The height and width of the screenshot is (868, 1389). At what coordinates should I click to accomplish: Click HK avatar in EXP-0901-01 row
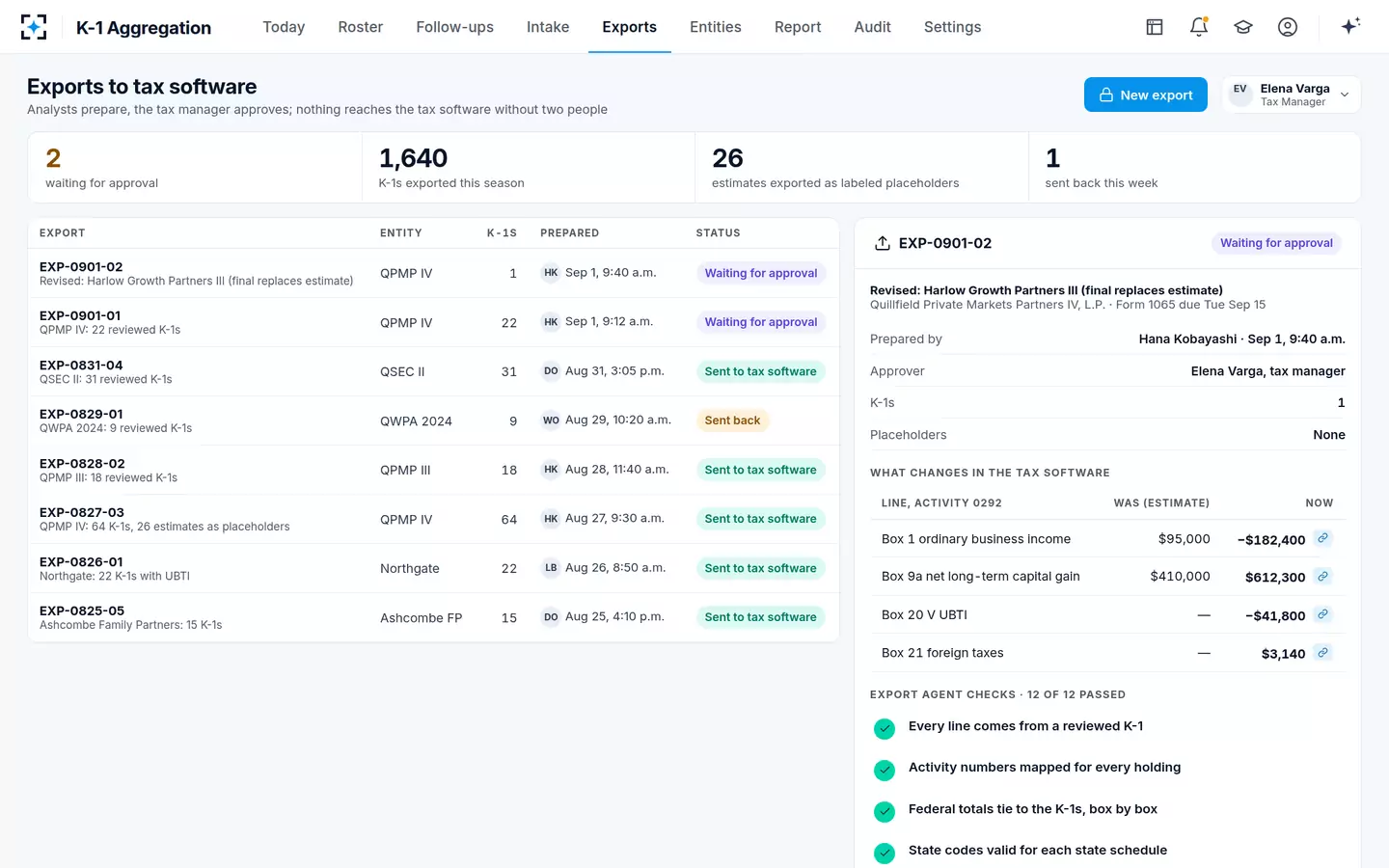click(551, 322)
